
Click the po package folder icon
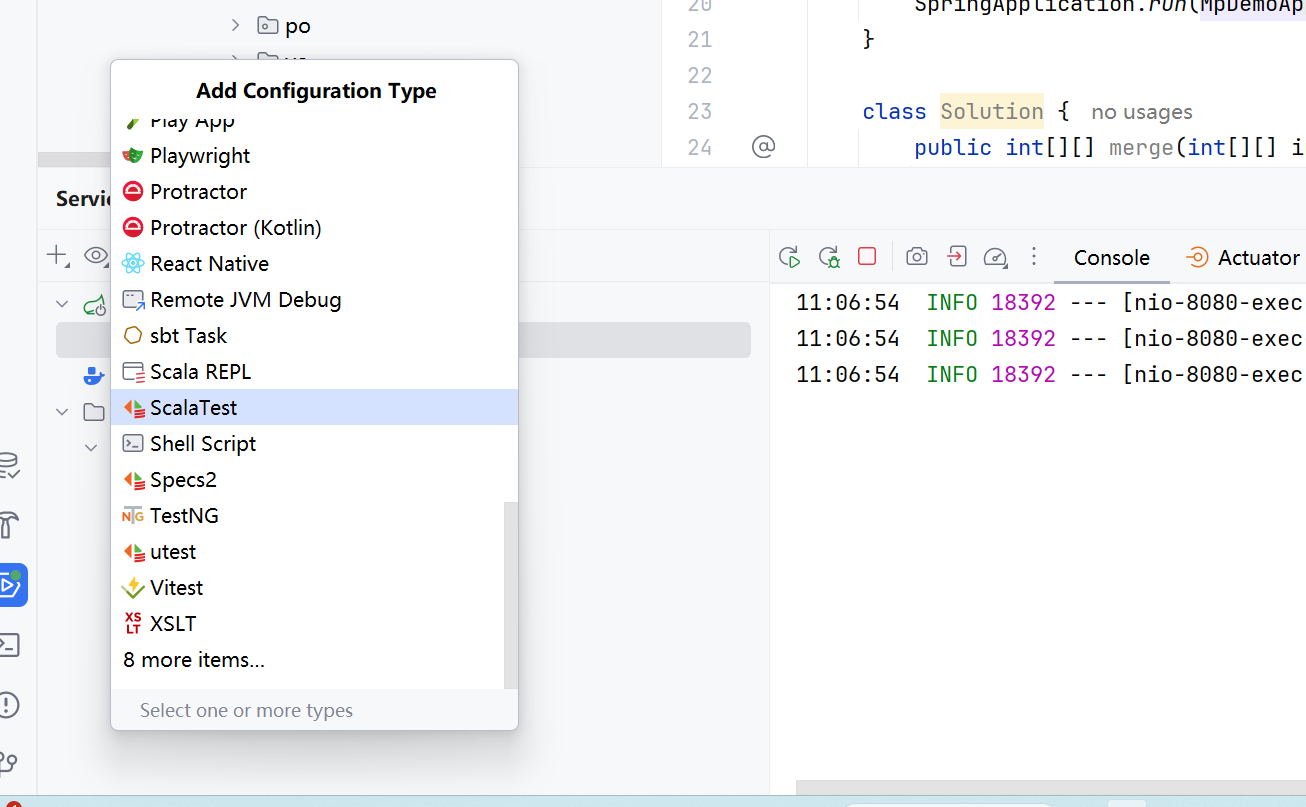(x=267, y=25)
